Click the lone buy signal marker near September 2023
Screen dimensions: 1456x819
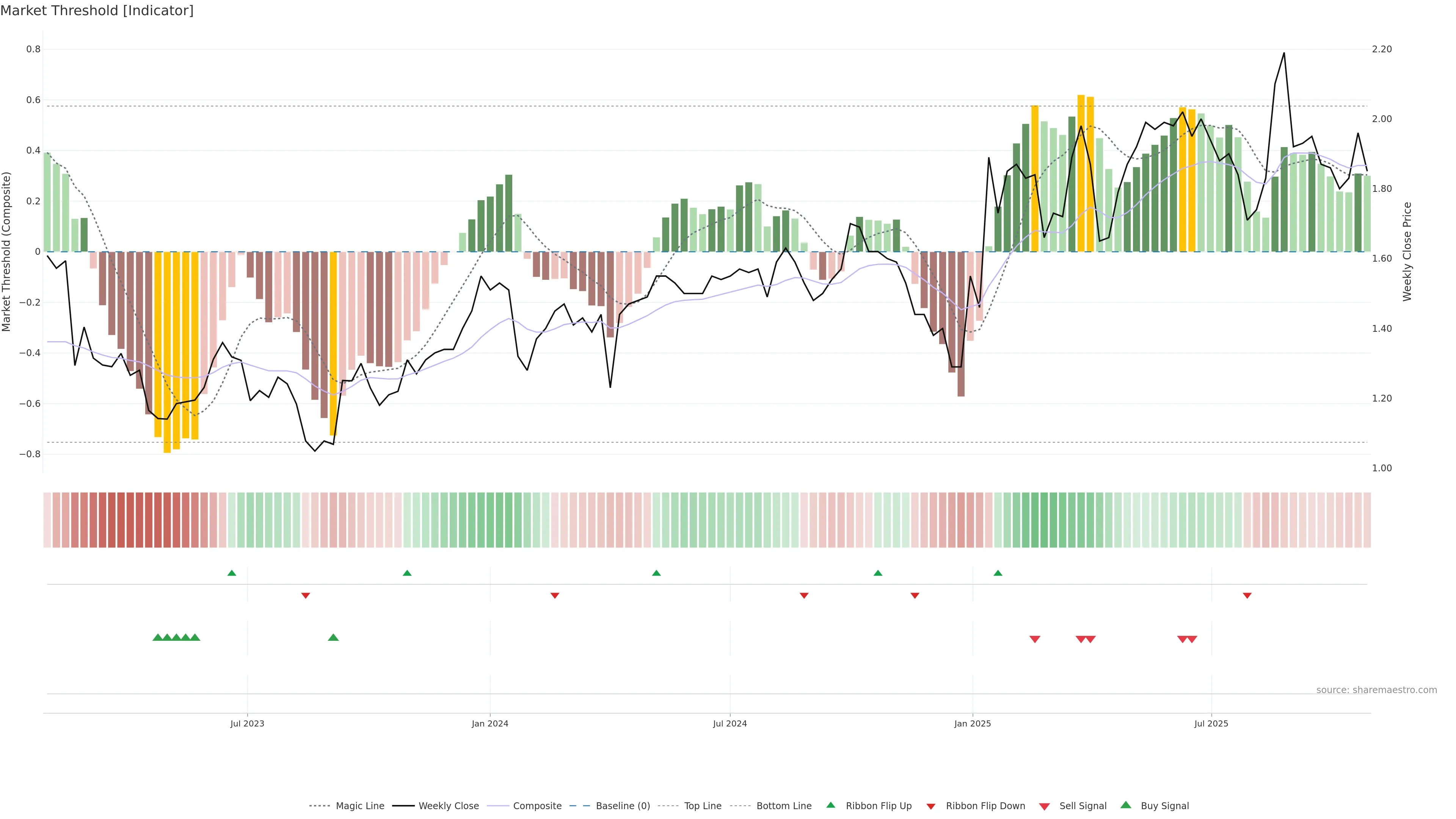coord(334,637)
